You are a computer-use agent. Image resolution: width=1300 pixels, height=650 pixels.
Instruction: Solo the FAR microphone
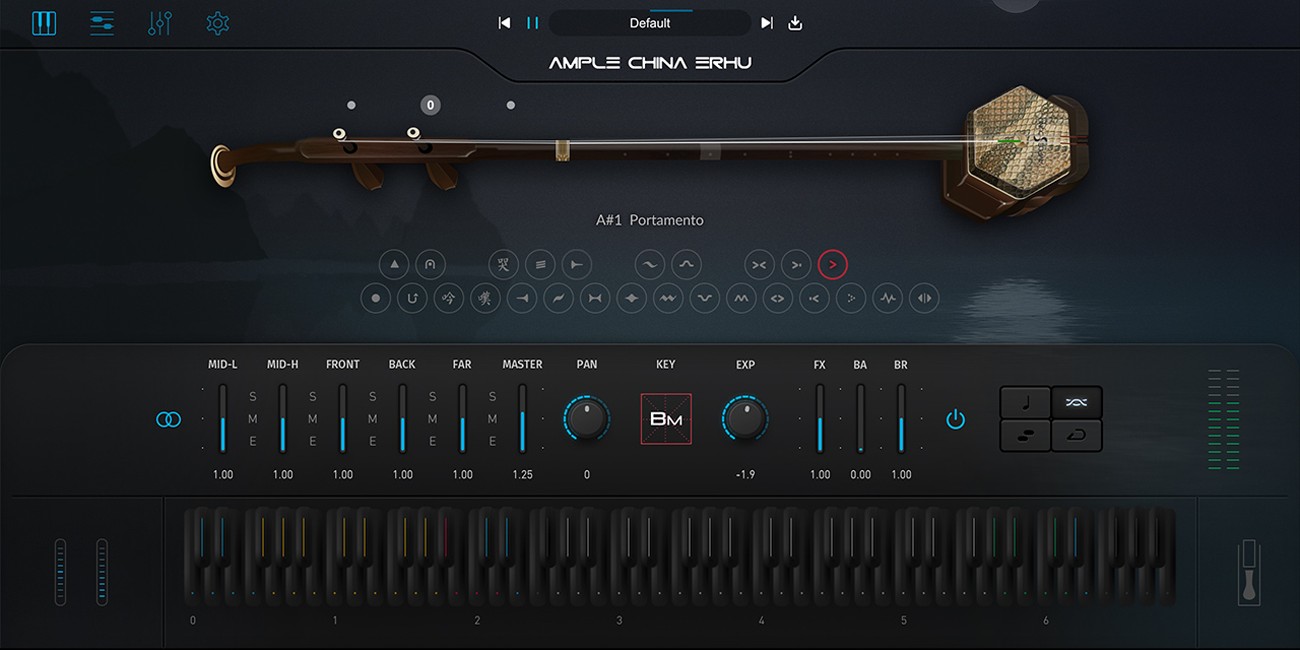click(493, 397)
